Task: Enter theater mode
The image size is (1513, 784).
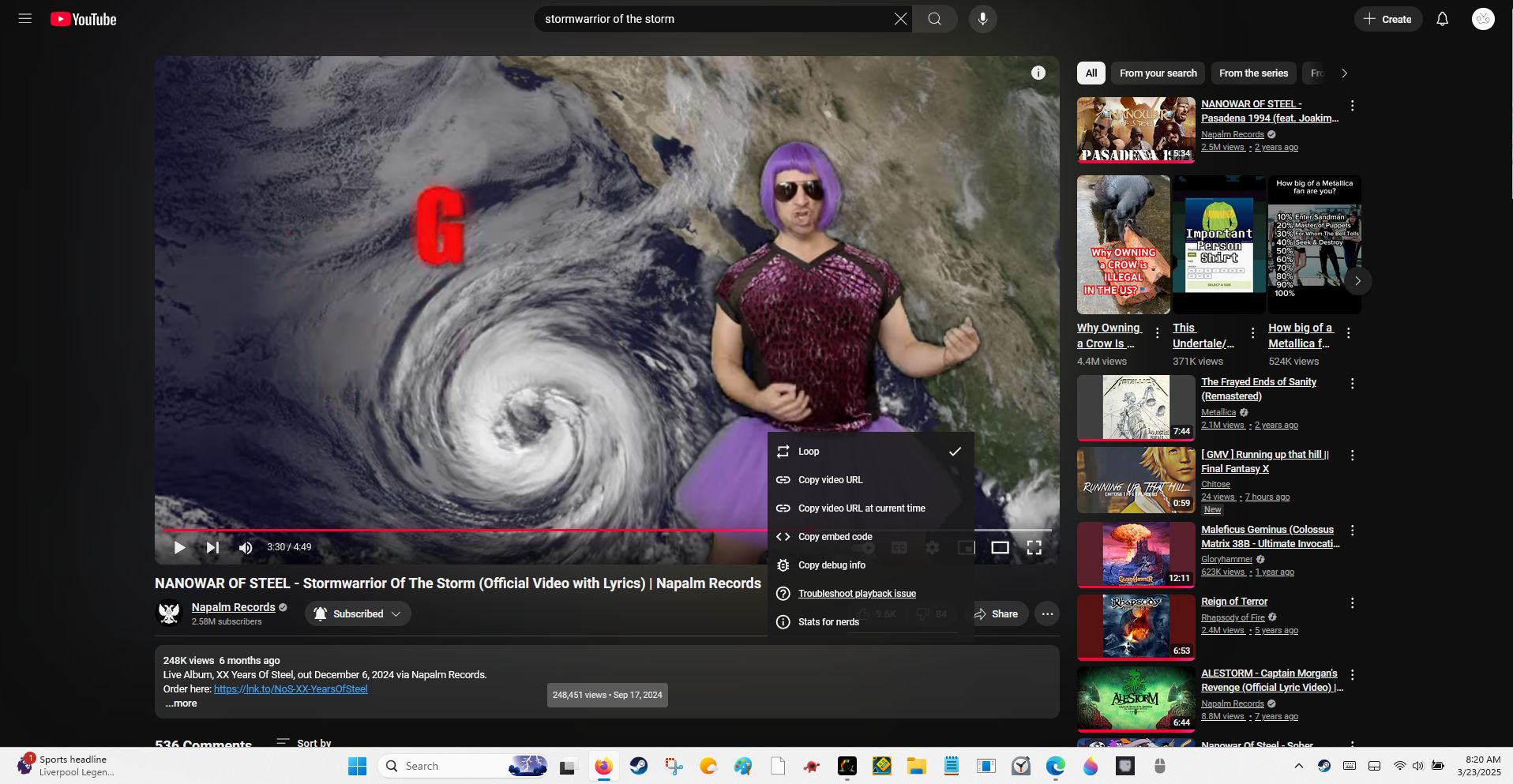Action: click(x=1000, y=547)
